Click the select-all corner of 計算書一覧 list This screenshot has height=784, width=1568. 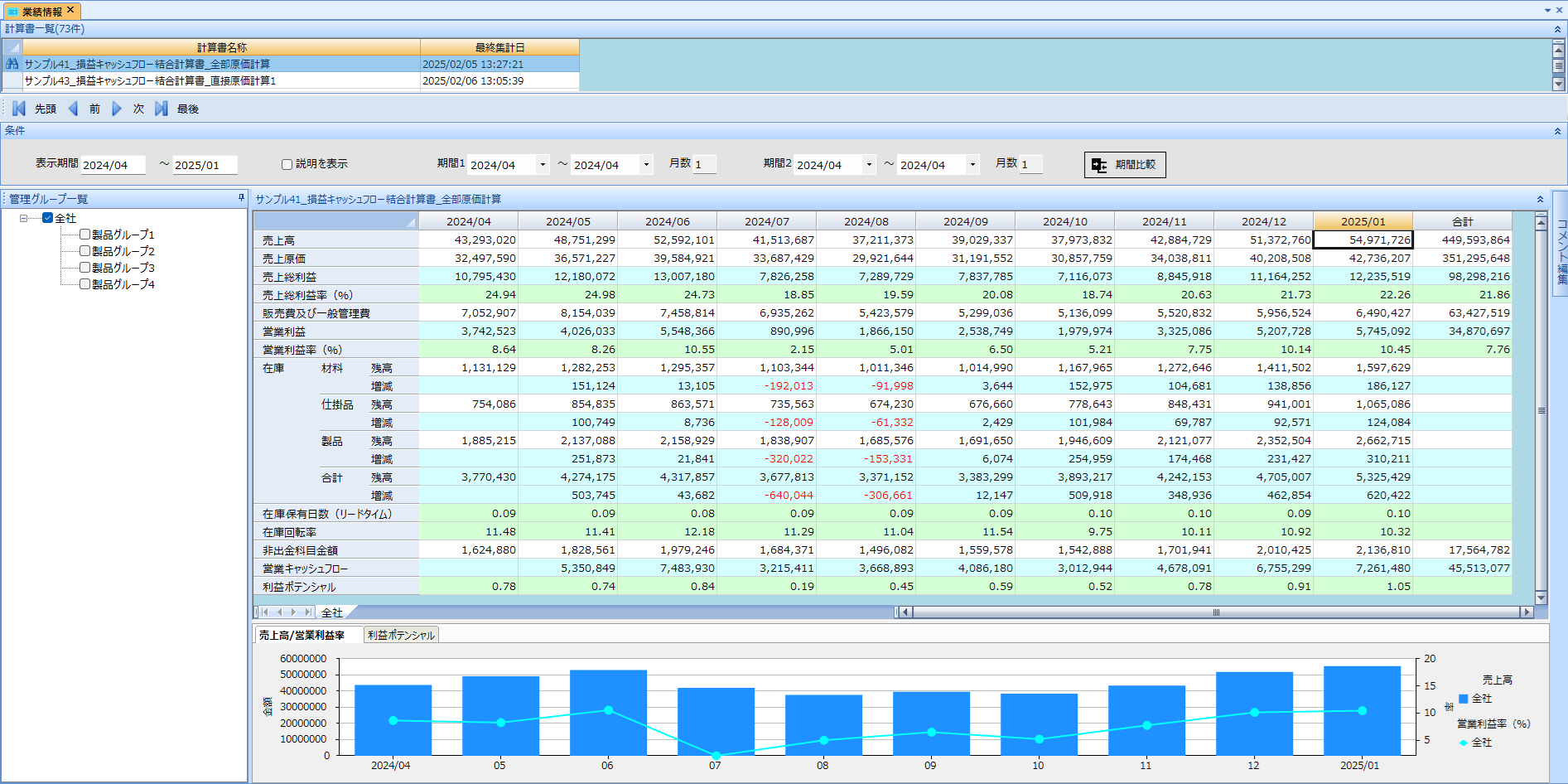tap(12, 47)
